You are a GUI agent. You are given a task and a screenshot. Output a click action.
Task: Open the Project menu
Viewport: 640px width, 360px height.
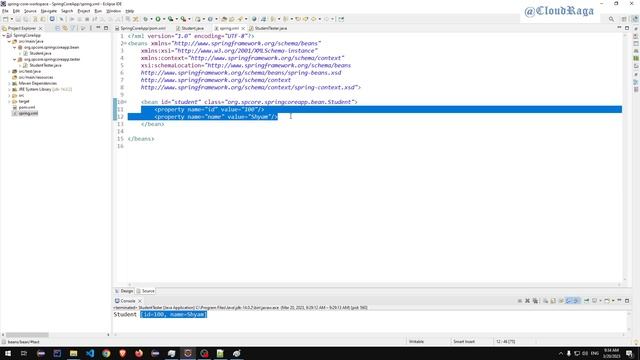point(84,11)
